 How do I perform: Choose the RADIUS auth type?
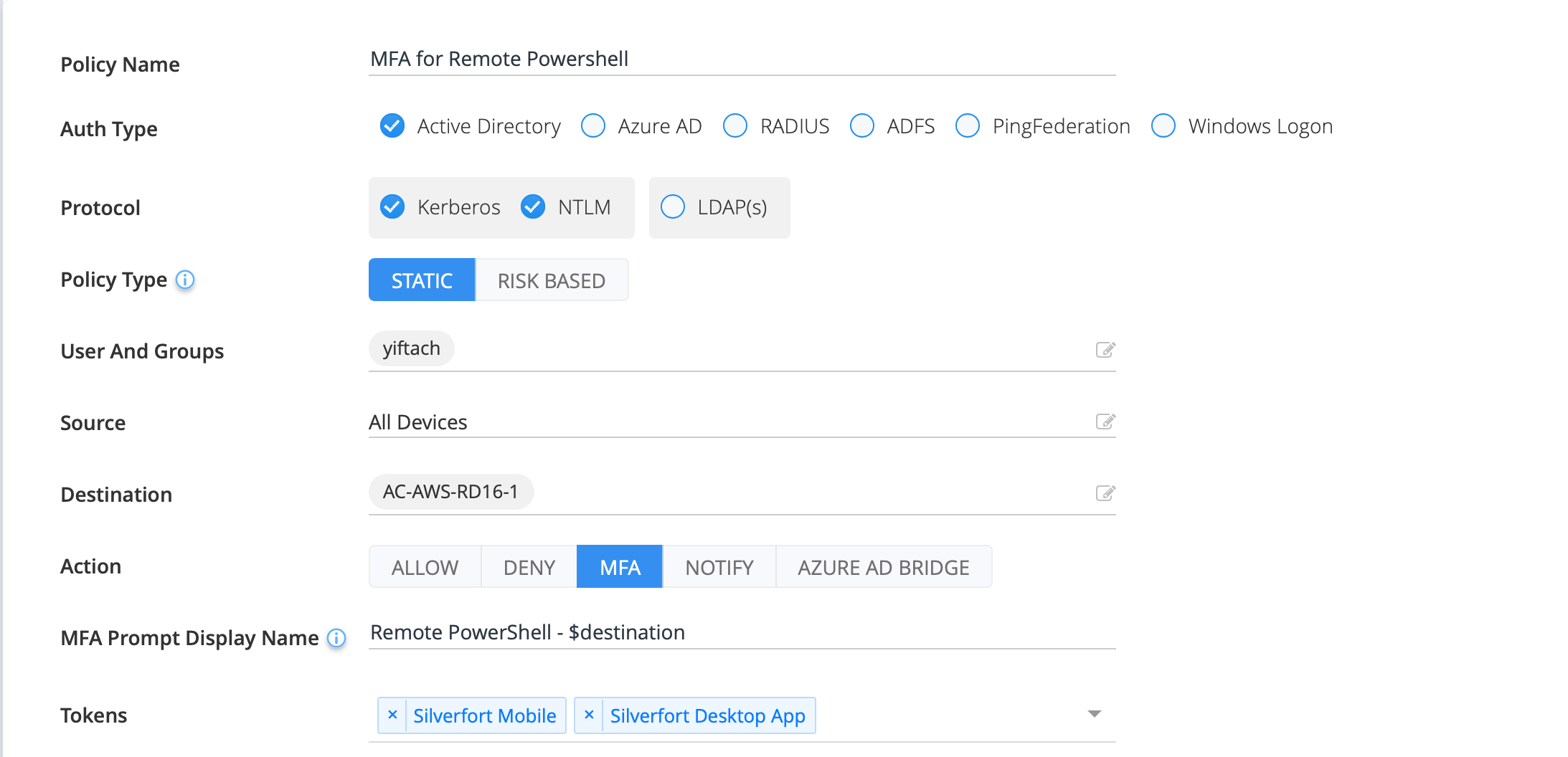[735, 125]
